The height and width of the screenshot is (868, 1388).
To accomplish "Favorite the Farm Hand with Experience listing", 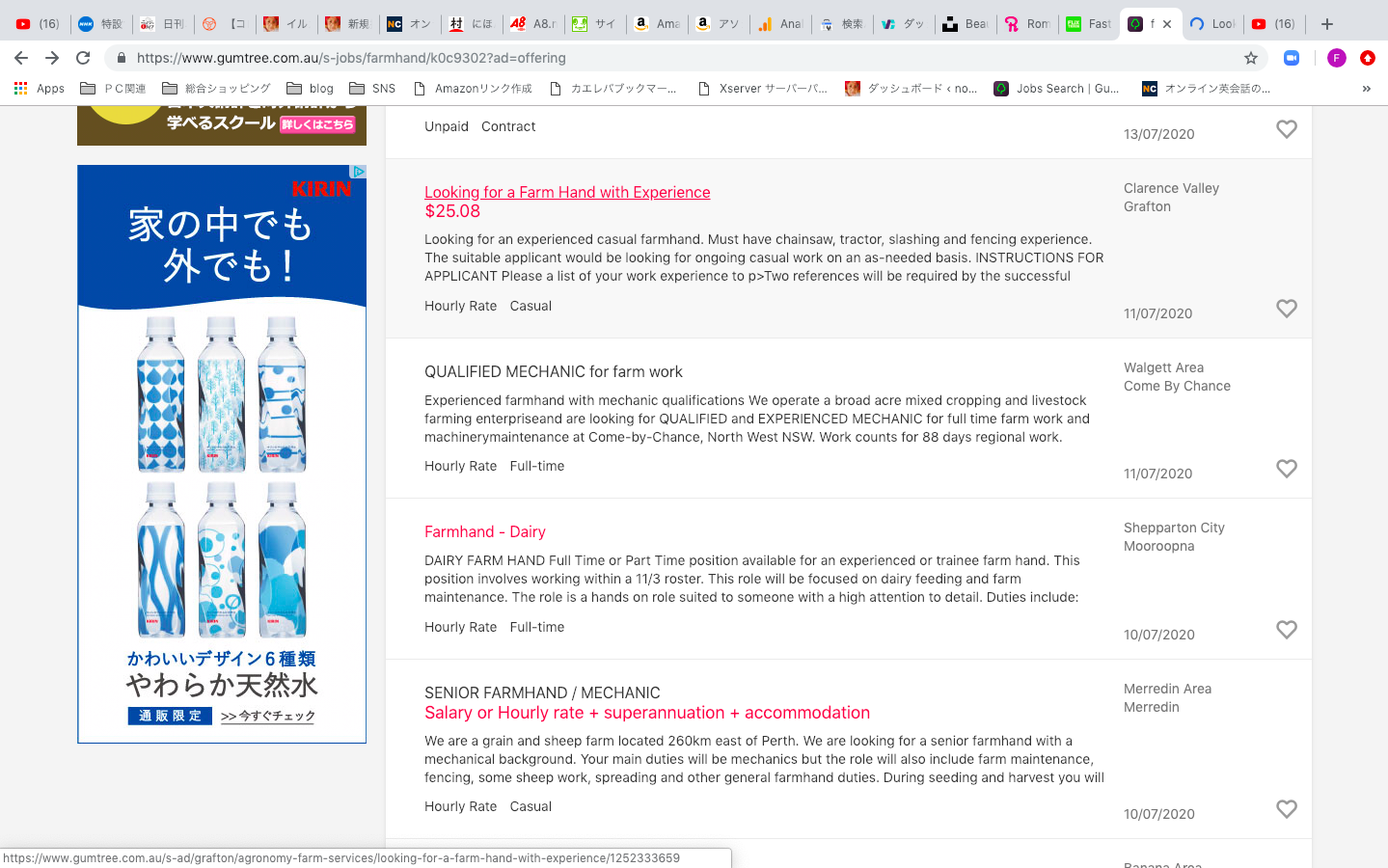I will pyautogui.click(x=1286, y=309).
